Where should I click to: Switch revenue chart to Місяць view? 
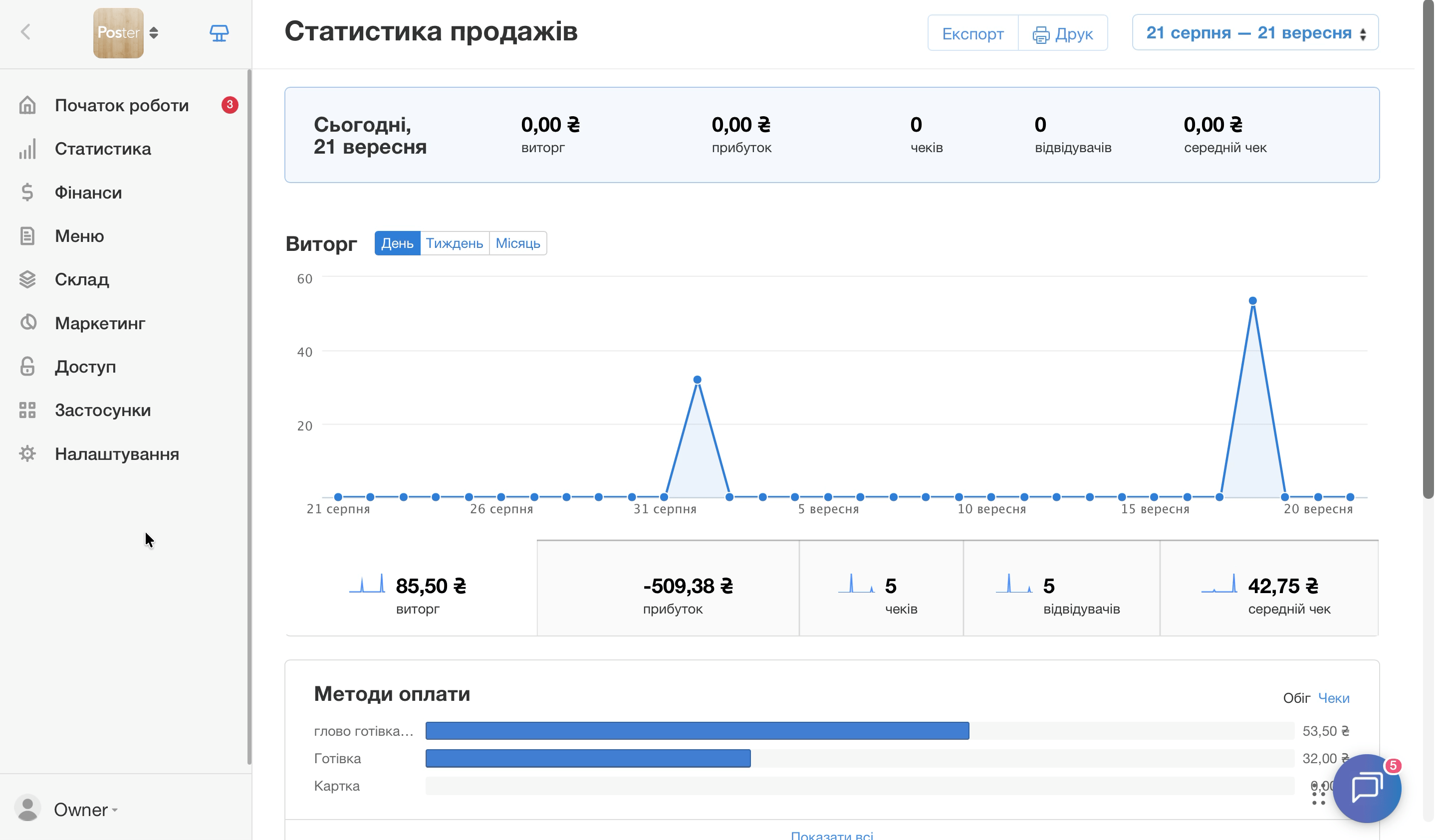tap(518, 243)
